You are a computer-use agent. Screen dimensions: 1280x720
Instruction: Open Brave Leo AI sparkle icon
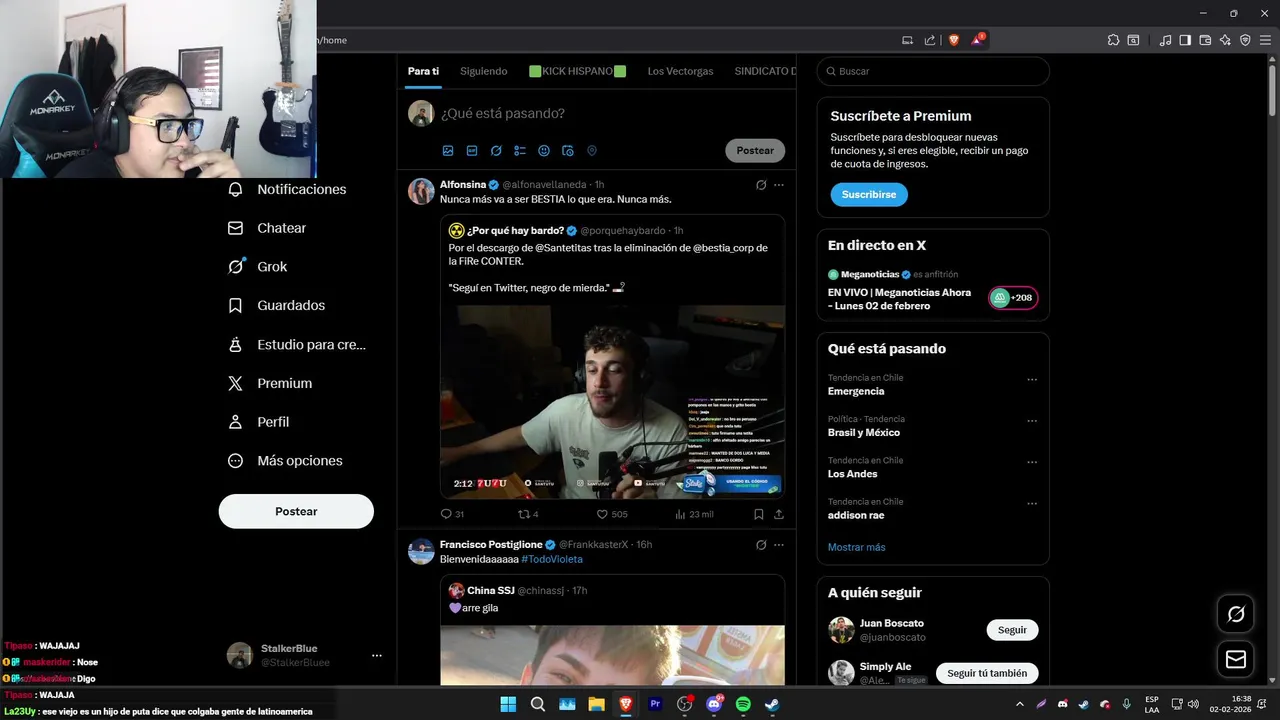pyautogui.click(x=1225, y=40)
